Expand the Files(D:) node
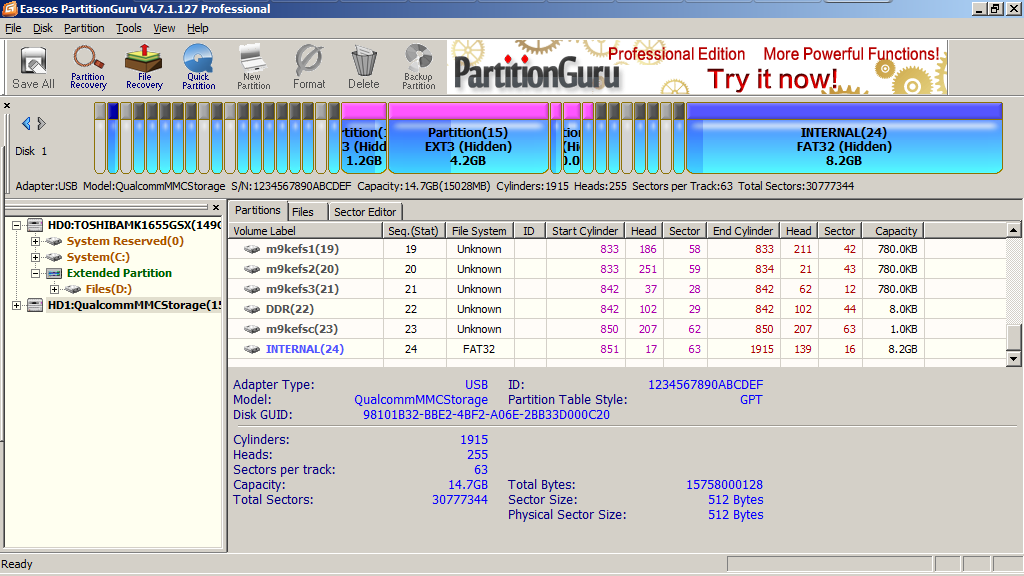 [54, 289]
